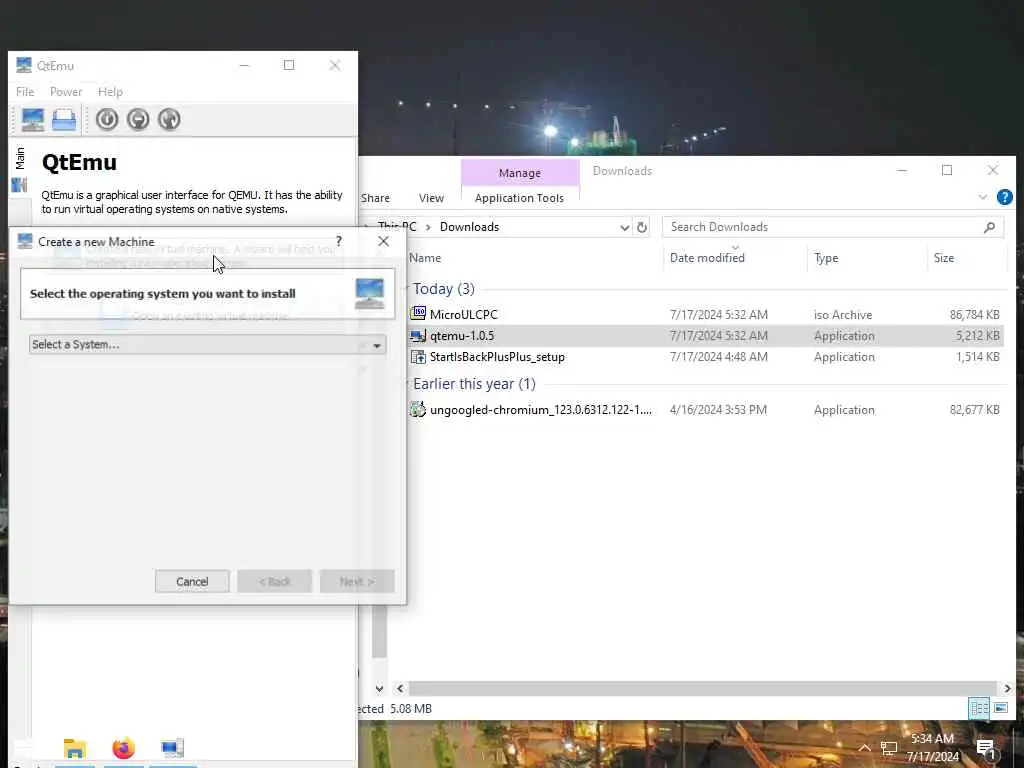Sort files by the Size column header
Image resolution: width=1024 pixels, height=768 pixels.
coord(944,258)
